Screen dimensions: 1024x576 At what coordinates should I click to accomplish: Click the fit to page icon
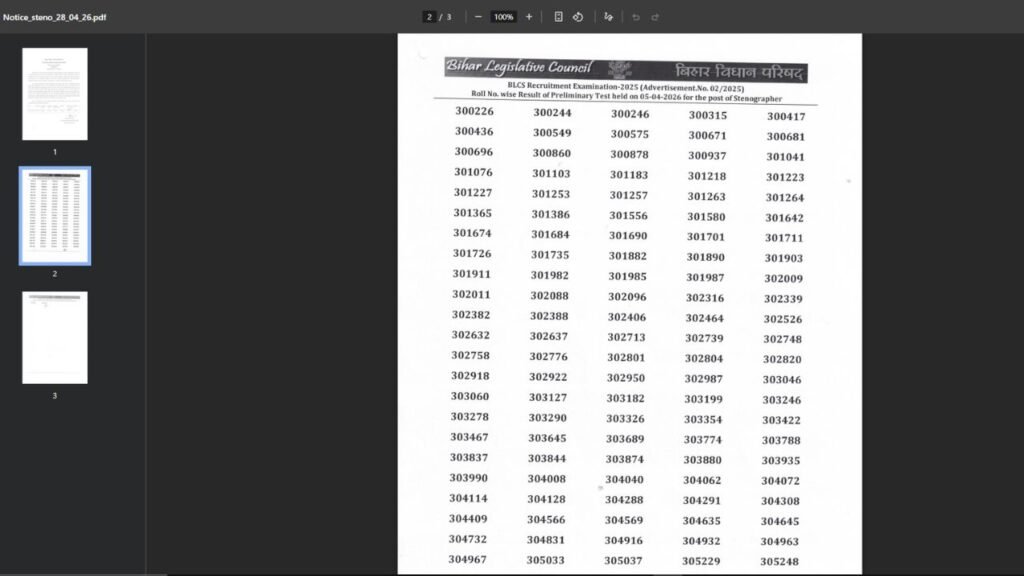[x=558, y=17]
